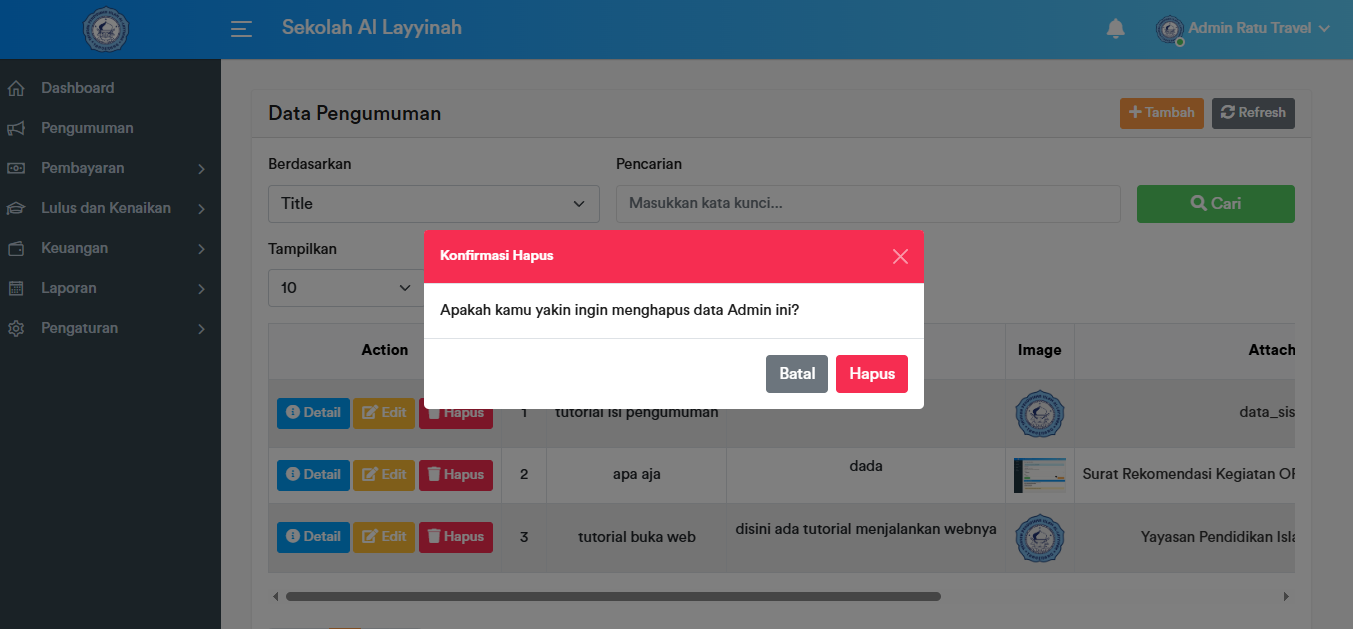The image size is (1353, 629).
Task: Click the green Cari search button
Action: point(1215,204)
